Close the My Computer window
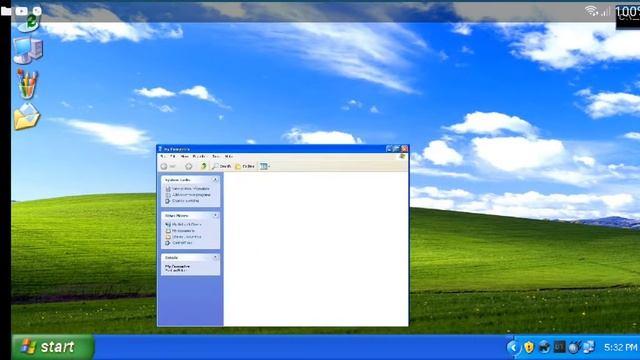Image resolution: width=640 pixels, height=360 pixels. (404, 149)
